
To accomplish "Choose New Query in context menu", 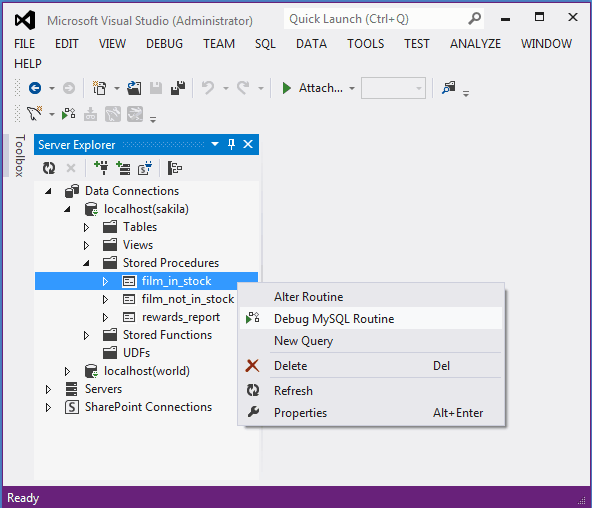I will [371, 341].
